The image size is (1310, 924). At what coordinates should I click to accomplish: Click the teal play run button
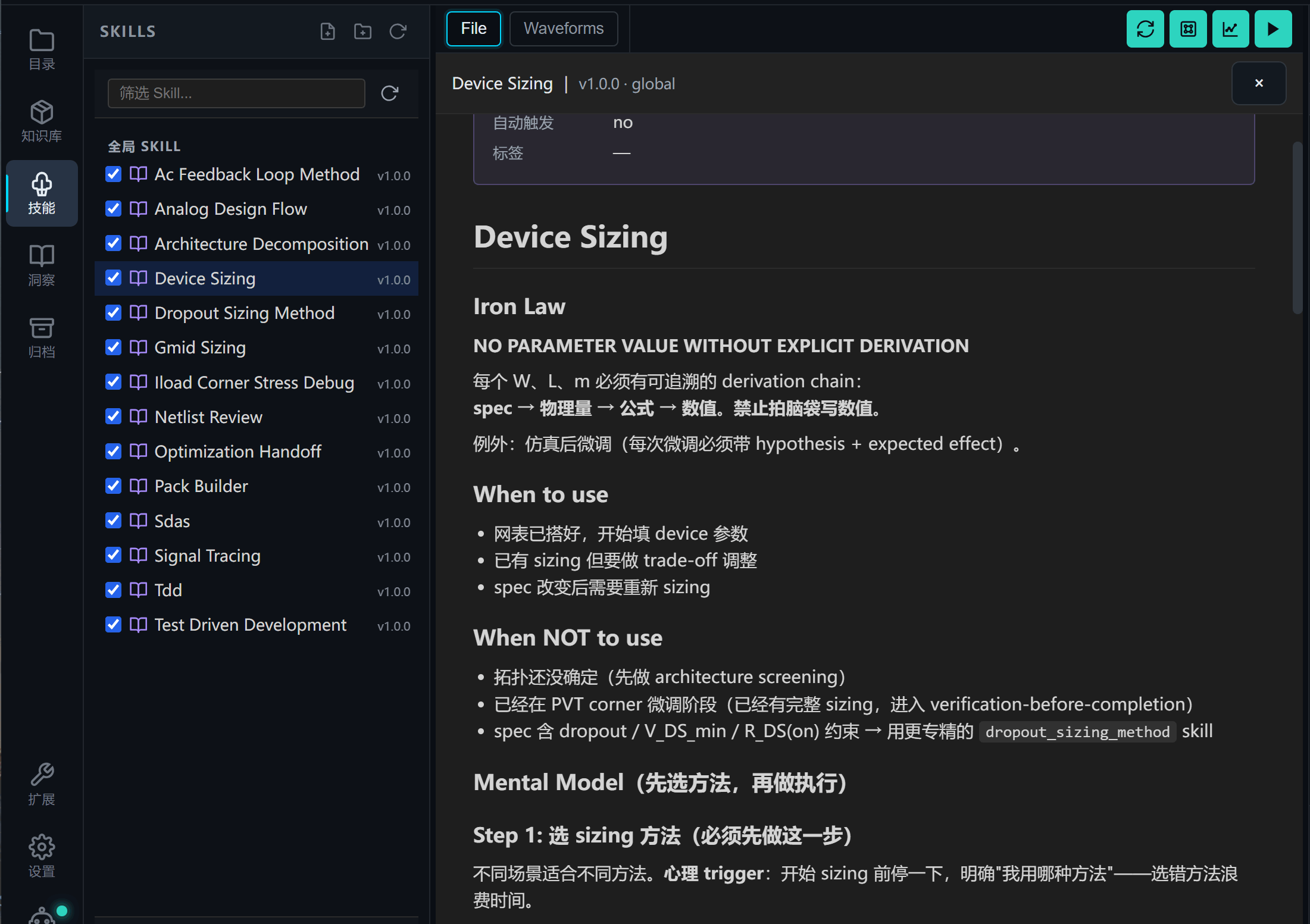[1273, 29]
